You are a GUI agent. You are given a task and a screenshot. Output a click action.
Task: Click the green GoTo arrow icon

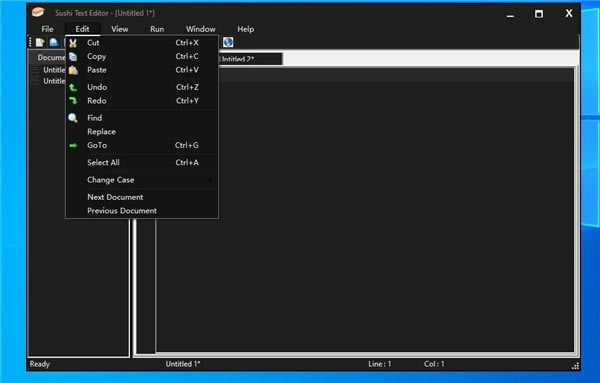pos(73,145)
